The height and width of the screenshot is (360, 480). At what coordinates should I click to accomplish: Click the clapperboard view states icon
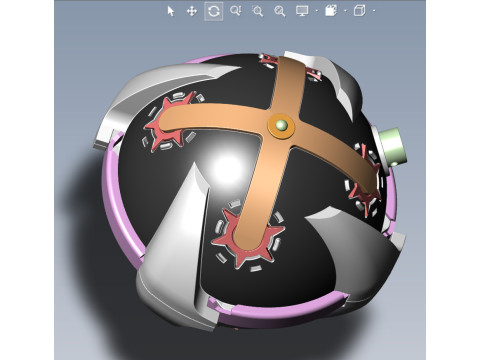(331, 11)
